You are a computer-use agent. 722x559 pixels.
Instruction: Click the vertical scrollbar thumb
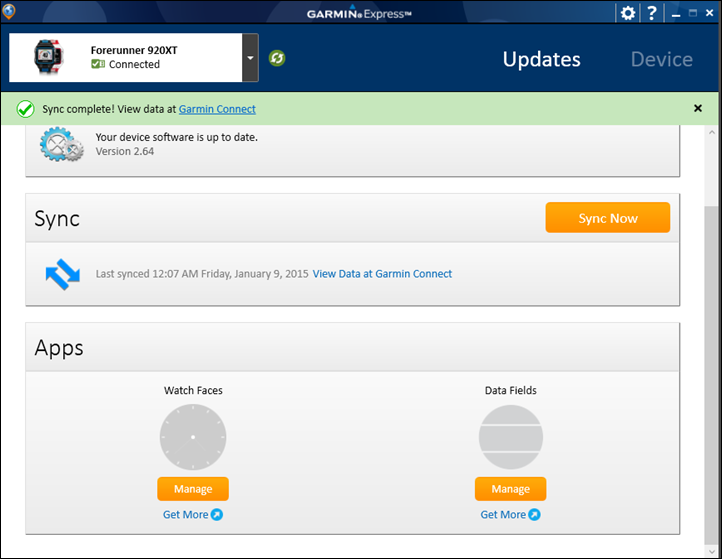coord(712,375)
